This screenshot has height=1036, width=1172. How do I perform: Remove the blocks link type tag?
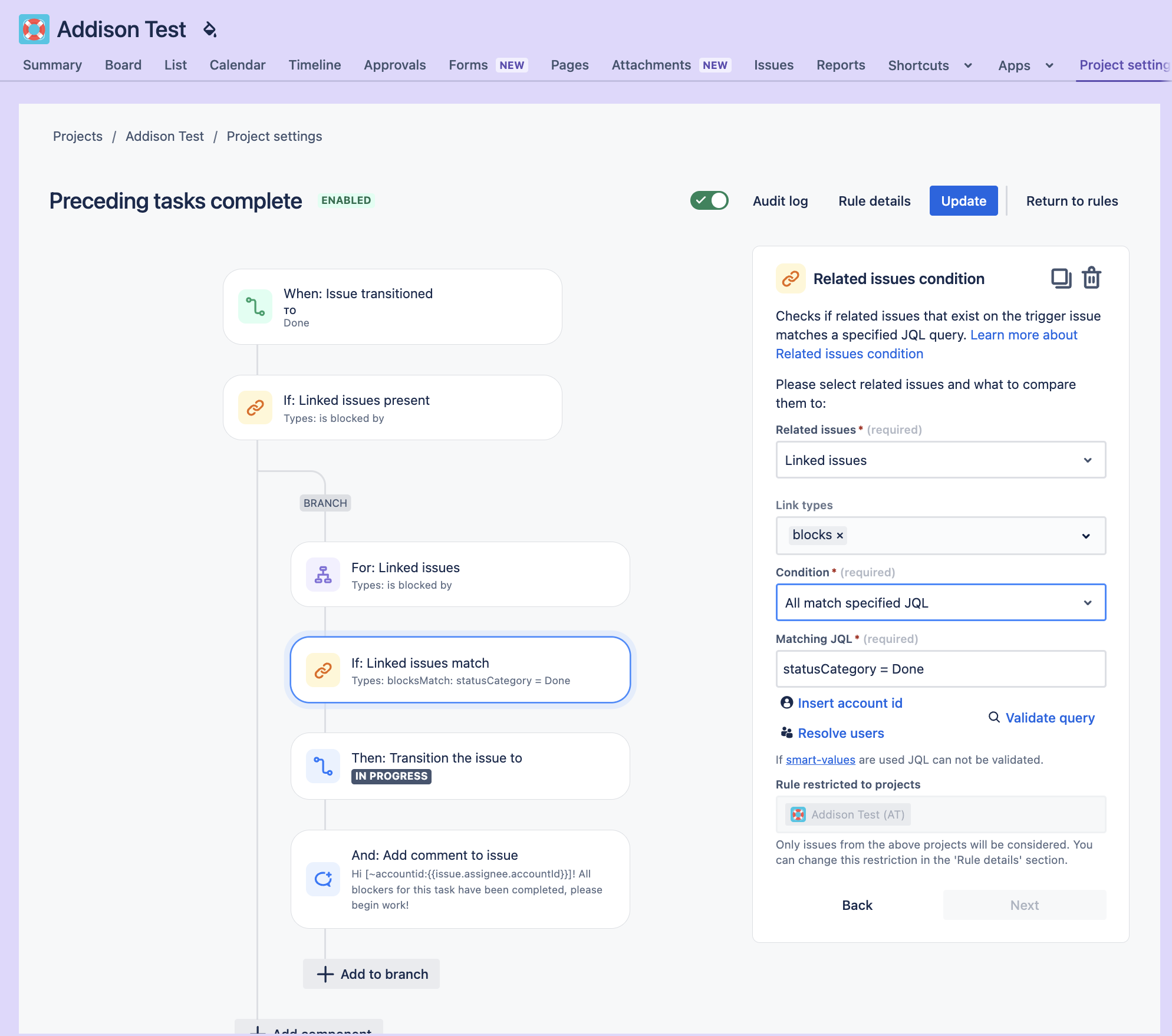[840, 536]
